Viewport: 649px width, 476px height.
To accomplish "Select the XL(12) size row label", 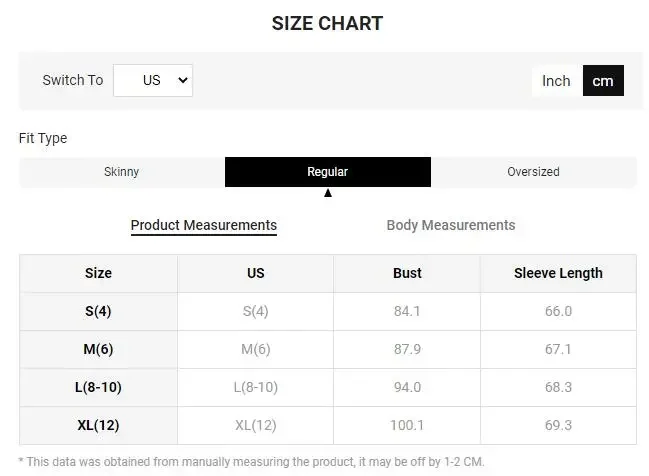I will tap(99, 426).
